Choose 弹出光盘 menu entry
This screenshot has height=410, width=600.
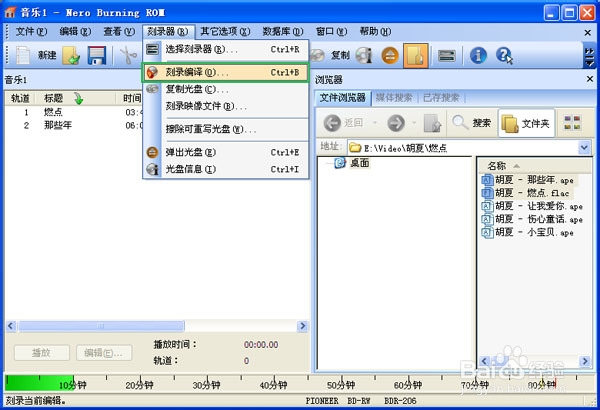(x=226, y=152)
